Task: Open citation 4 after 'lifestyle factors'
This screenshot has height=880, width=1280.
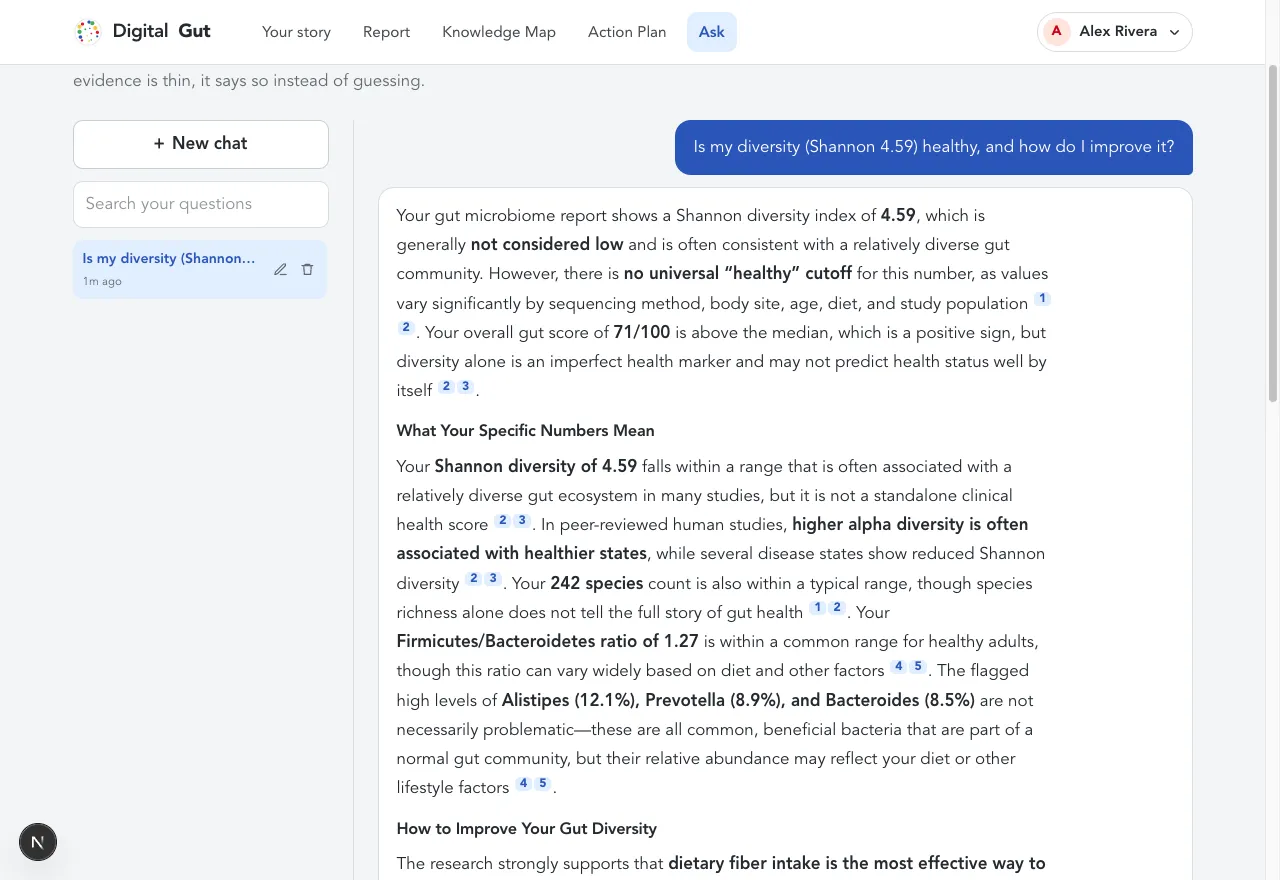Action: pos(524,783)
